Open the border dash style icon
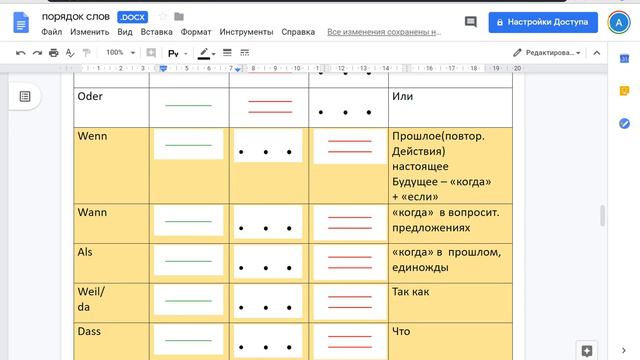 pos(244,53)
